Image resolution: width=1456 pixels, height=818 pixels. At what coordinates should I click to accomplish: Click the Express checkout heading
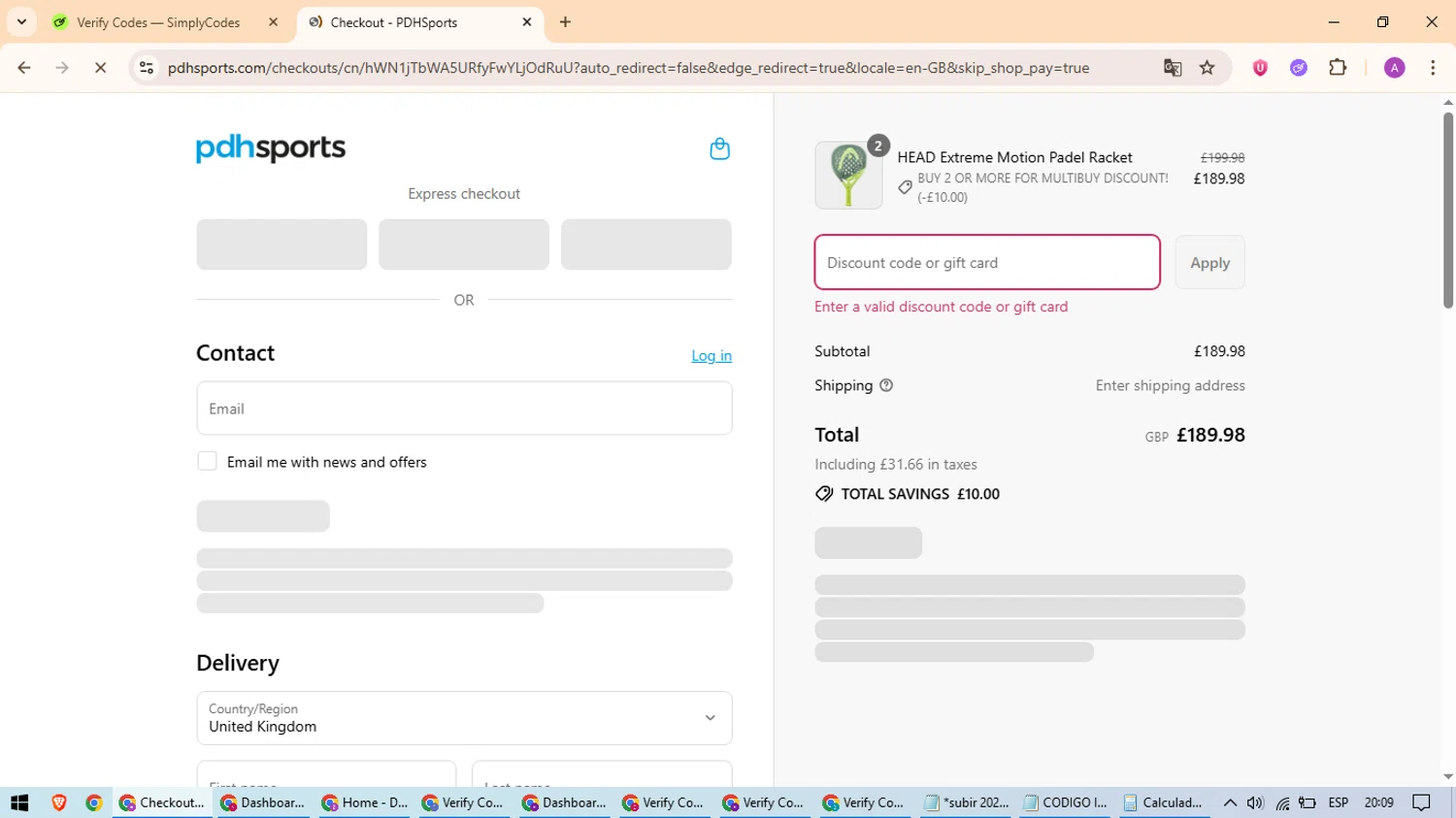pos(464,194)
